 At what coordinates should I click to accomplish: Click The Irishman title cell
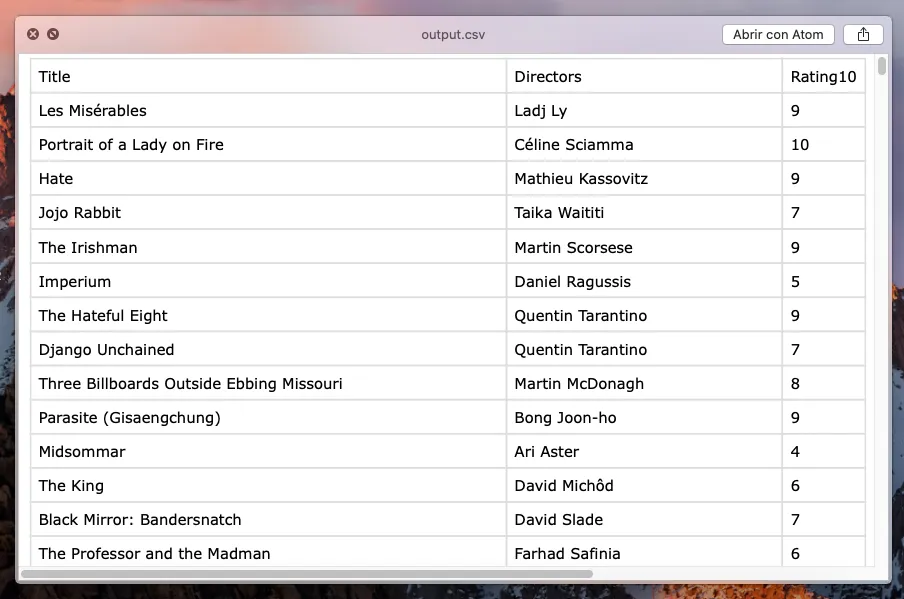269,247
